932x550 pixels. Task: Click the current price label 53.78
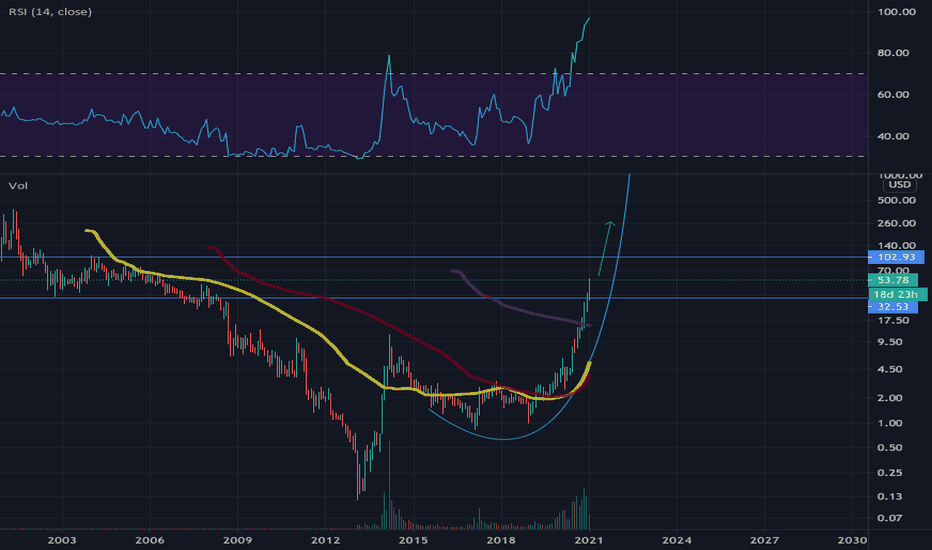[893, 279]
